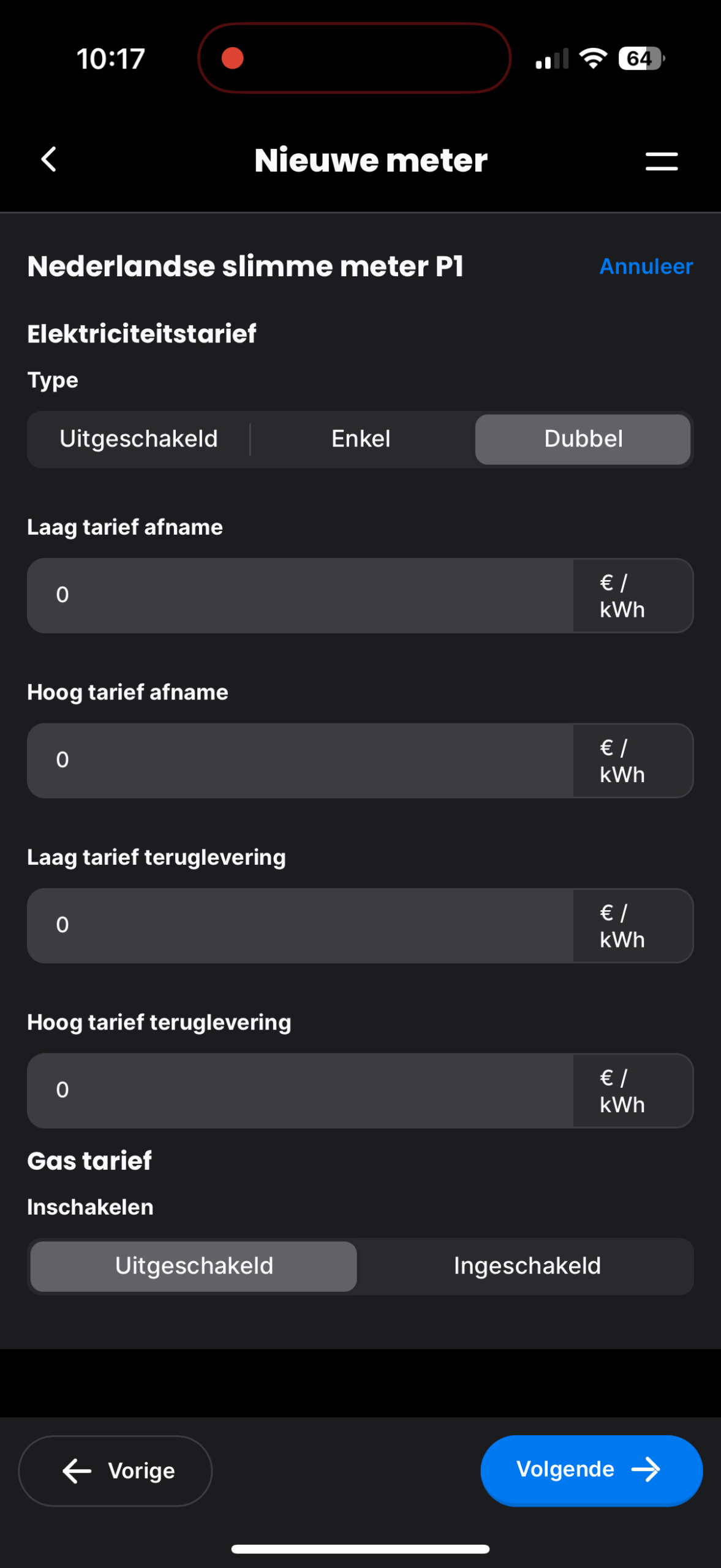Open the hamburger menu icon
This screenshot has height=1568, width=721.
click(662, 161)
